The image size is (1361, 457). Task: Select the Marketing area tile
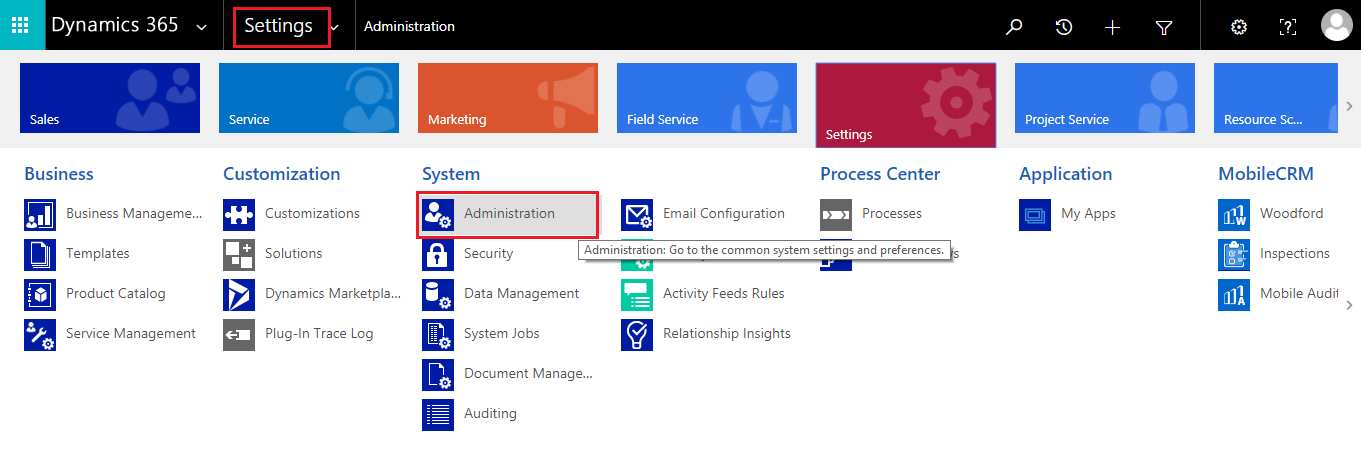click(508, 98)
